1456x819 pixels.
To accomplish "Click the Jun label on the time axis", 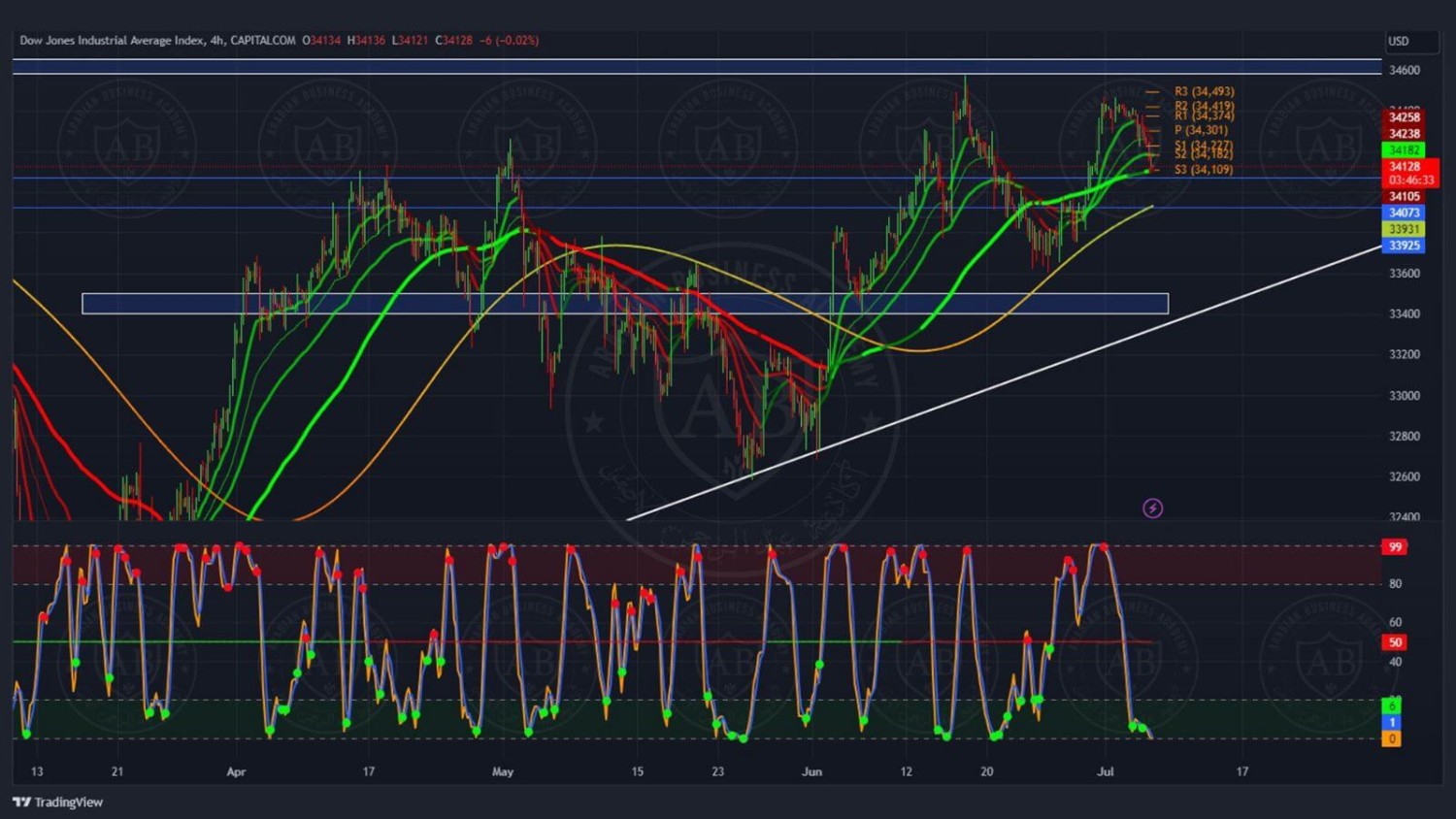I will click(x=811, y=772).
